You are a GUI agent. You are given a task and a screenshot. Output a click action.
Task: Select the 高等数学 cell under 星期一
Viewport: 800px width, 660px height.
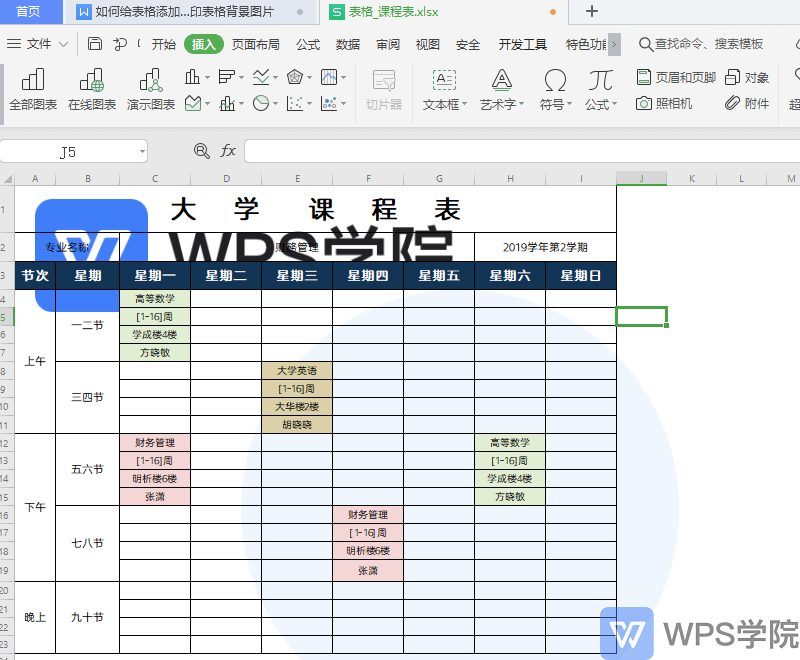(x=155, y=299)
